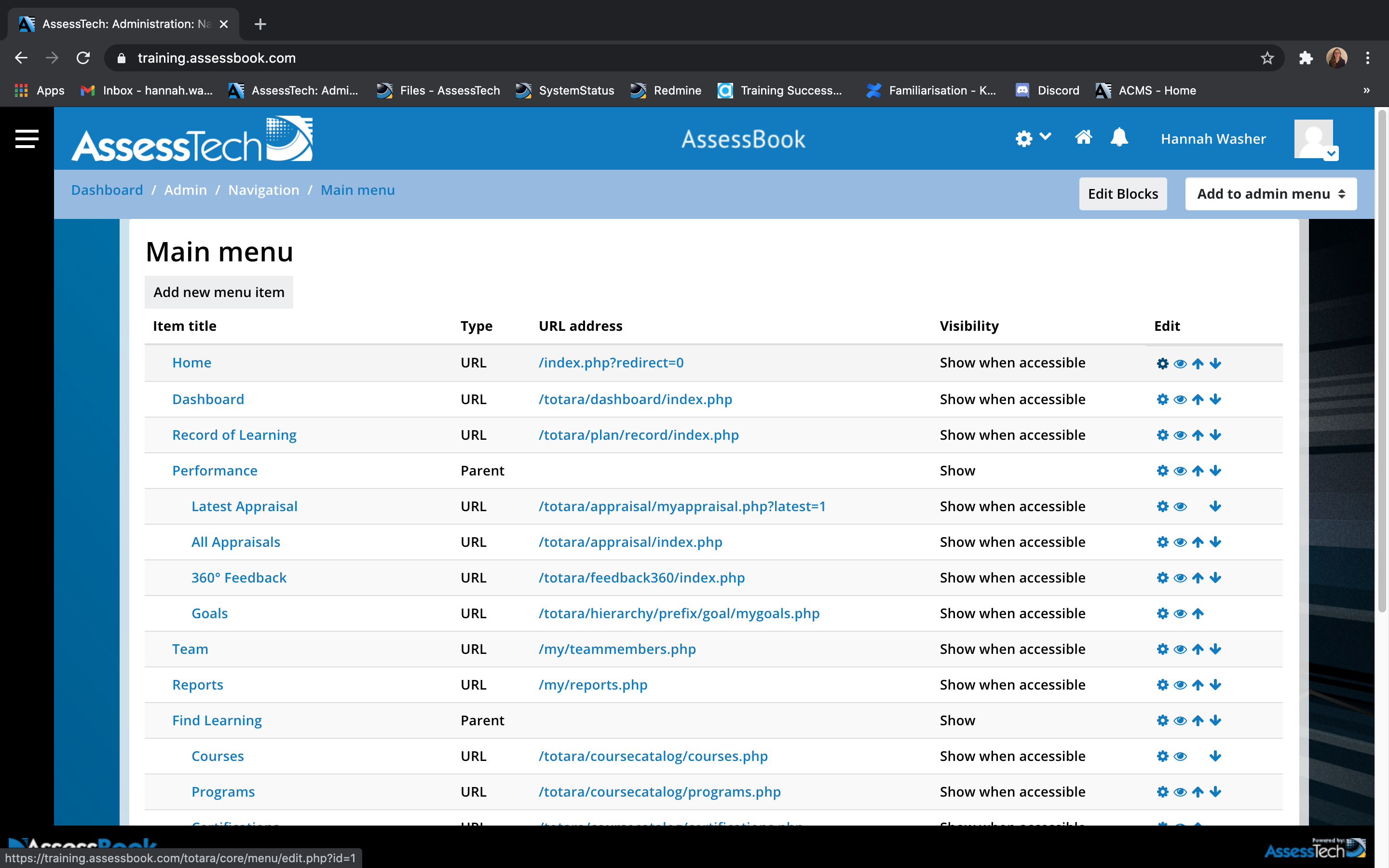Reload the page
Viewport: 1389px width, 868px height.
pos(84,58)
